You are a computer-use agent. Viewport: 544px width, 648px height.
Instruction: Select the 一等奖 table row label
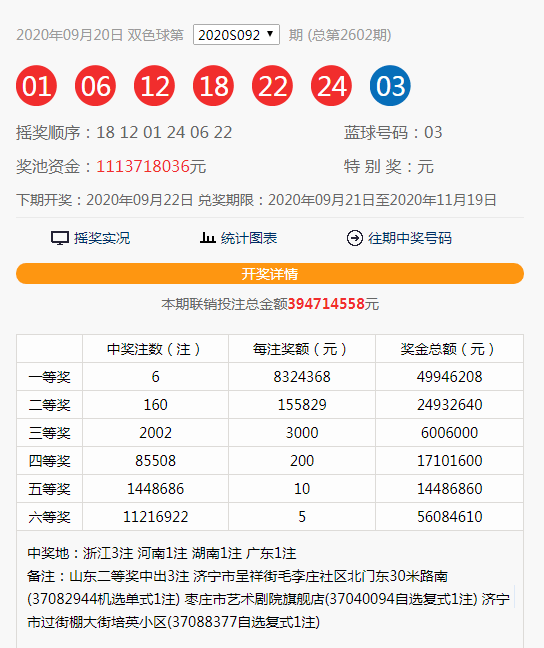click(x=50, y=377)
